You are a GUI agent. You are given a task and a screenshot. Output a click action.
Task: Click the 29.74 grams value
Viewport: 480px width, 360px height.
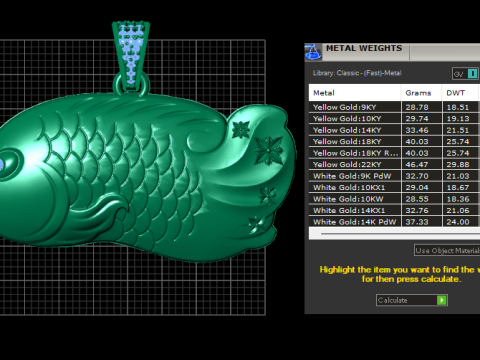click(x=417, y=119)
